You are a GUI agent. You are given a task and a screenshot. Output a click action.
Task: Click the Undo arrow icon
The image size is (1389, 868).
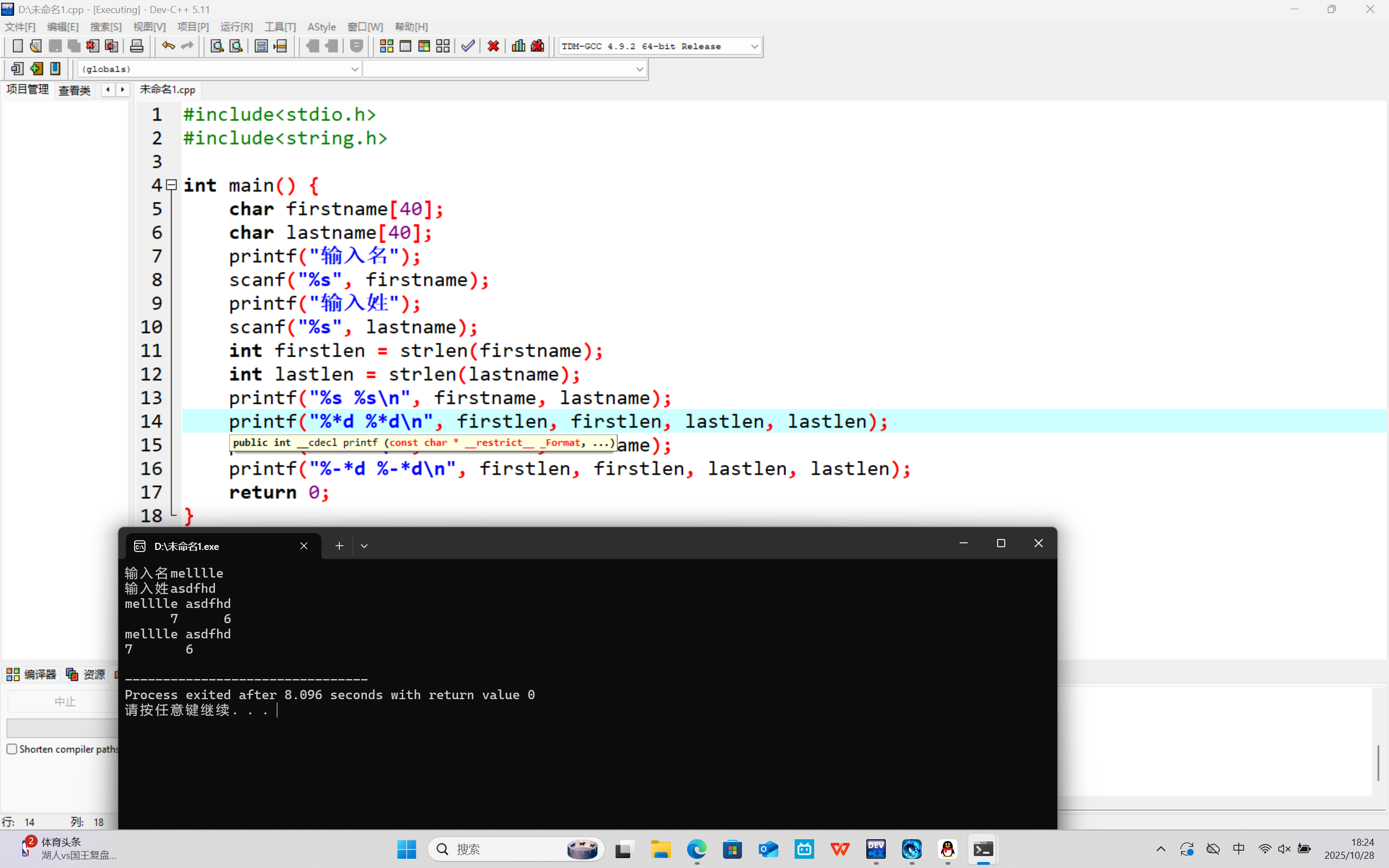pos(168,46)
